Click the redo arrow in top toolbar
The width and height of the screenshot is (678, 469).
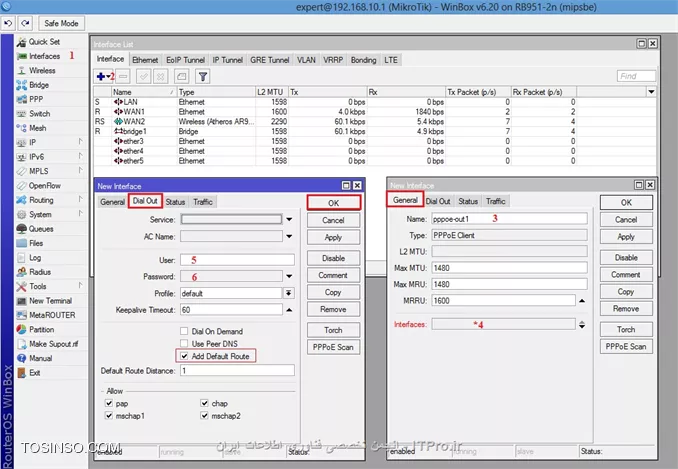[x=26, y=23]
